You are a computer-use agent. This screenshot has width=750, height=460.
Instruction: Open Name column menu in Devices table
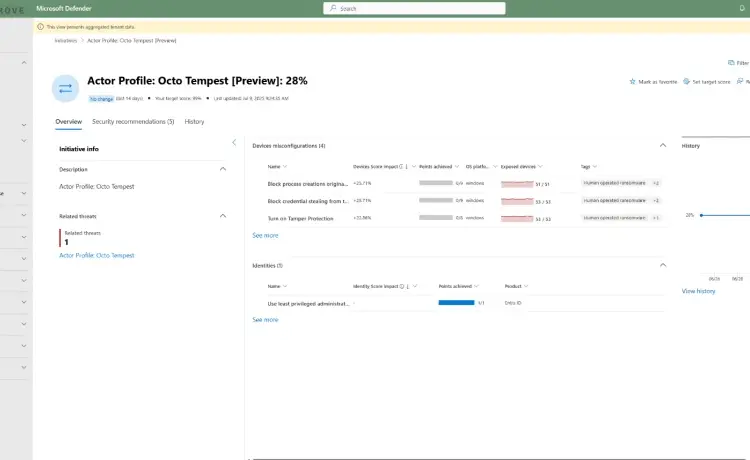[285, 166]
